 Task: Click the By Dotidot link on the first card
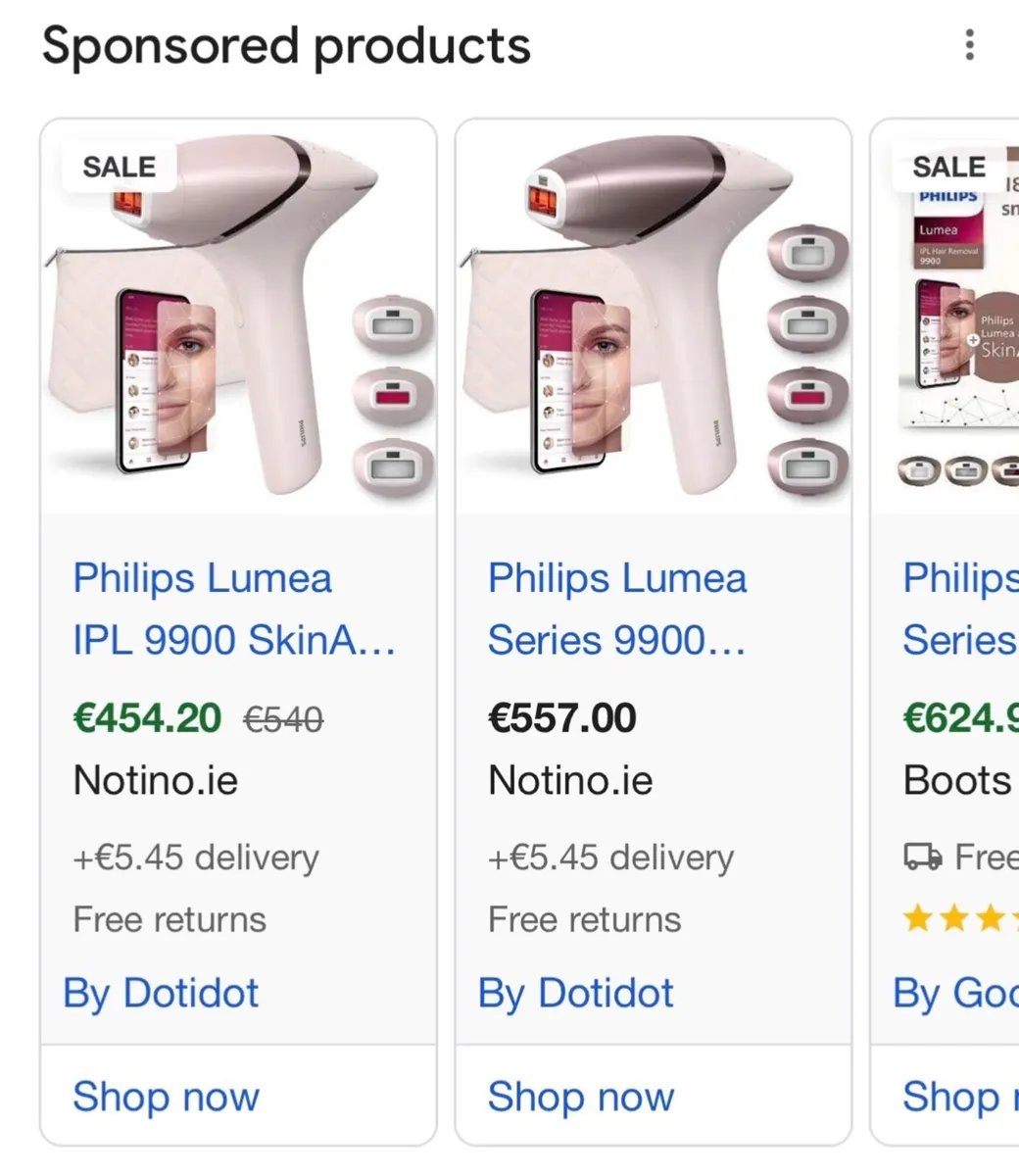tap(160, 993)
